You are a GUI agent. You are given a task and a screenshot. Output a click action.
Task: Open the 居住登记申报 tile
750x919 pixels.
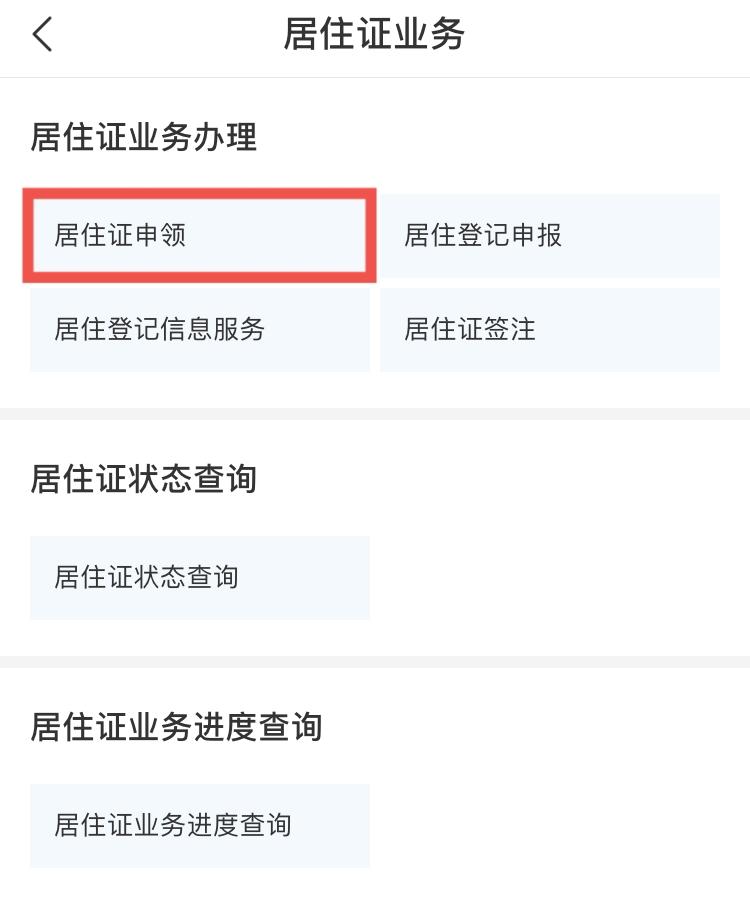[x=550, y=236]
